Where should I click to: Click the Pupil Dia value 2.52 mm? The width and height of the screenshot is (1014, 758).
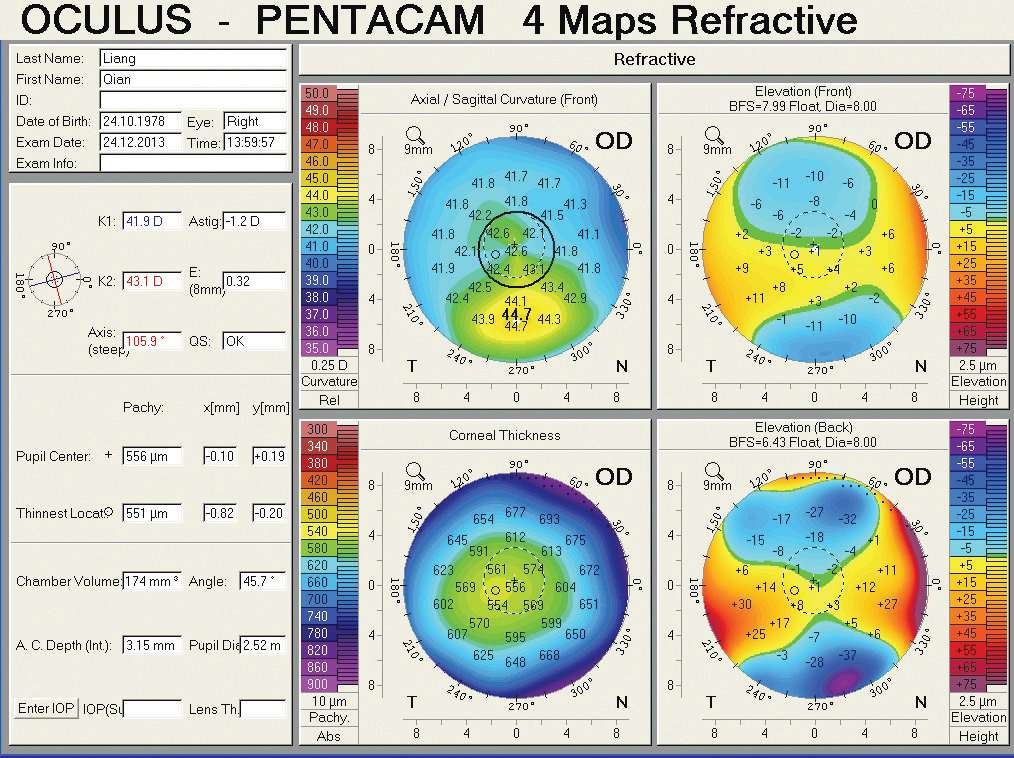coord(263,645)
